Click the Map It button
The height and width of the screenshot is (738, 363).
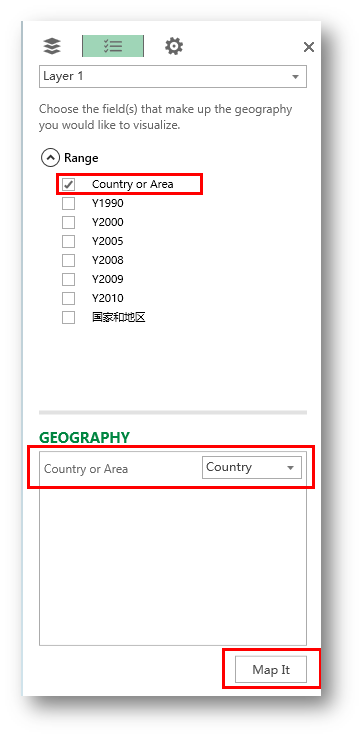click(271, 669)
